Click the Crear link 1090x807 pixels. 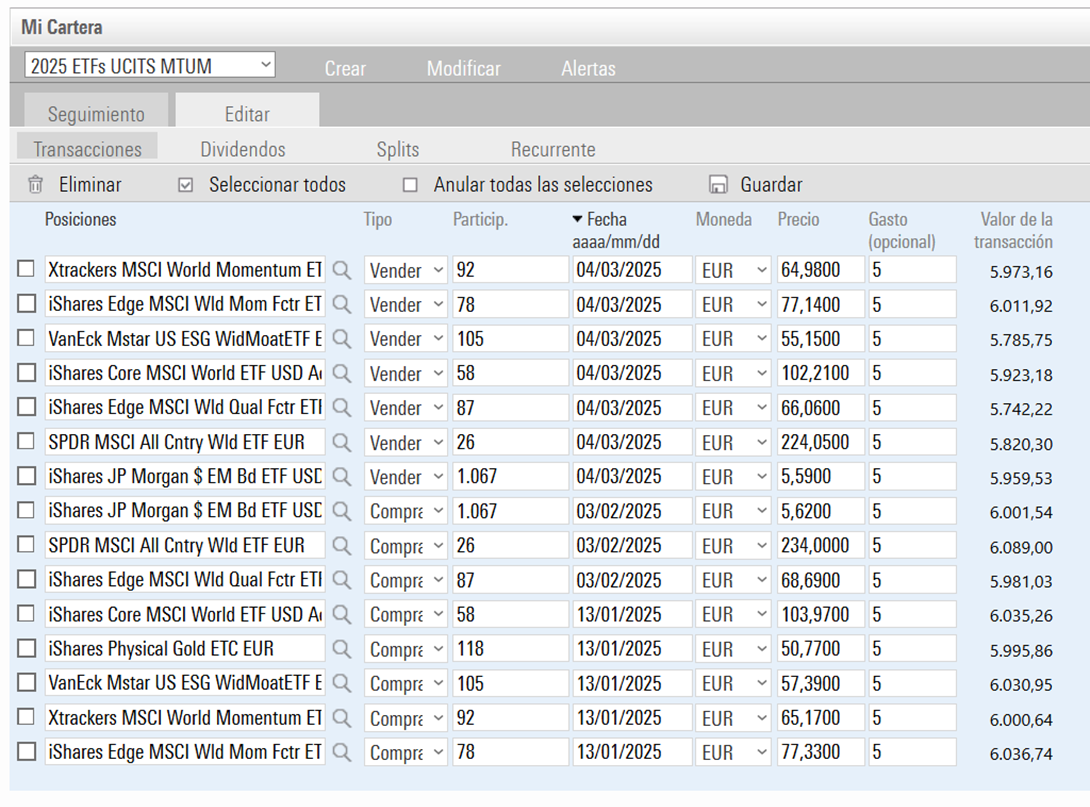point(345,68)
